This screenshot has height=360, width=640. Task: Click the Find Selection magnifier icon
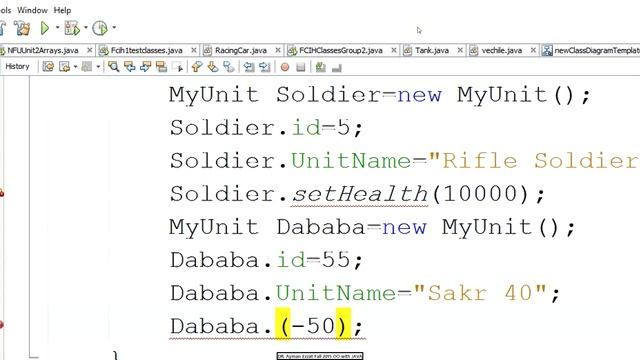click(x=113, y=67)
